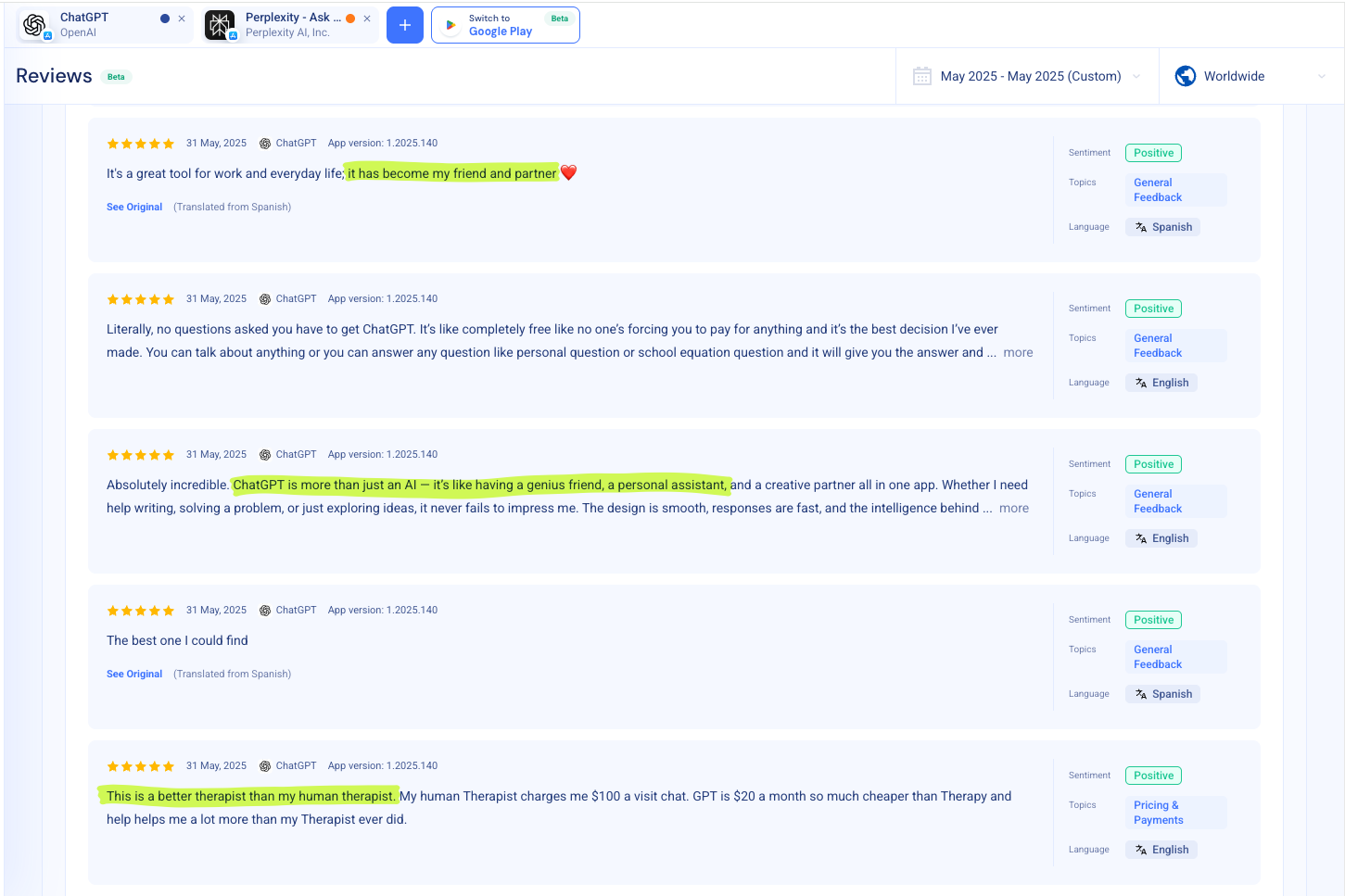Click the Positive sentiment badge on 'The best one I could find' review
The height and width of the screenshot is (896, 1345).
pyautogui.click(x=1153, y=620)
